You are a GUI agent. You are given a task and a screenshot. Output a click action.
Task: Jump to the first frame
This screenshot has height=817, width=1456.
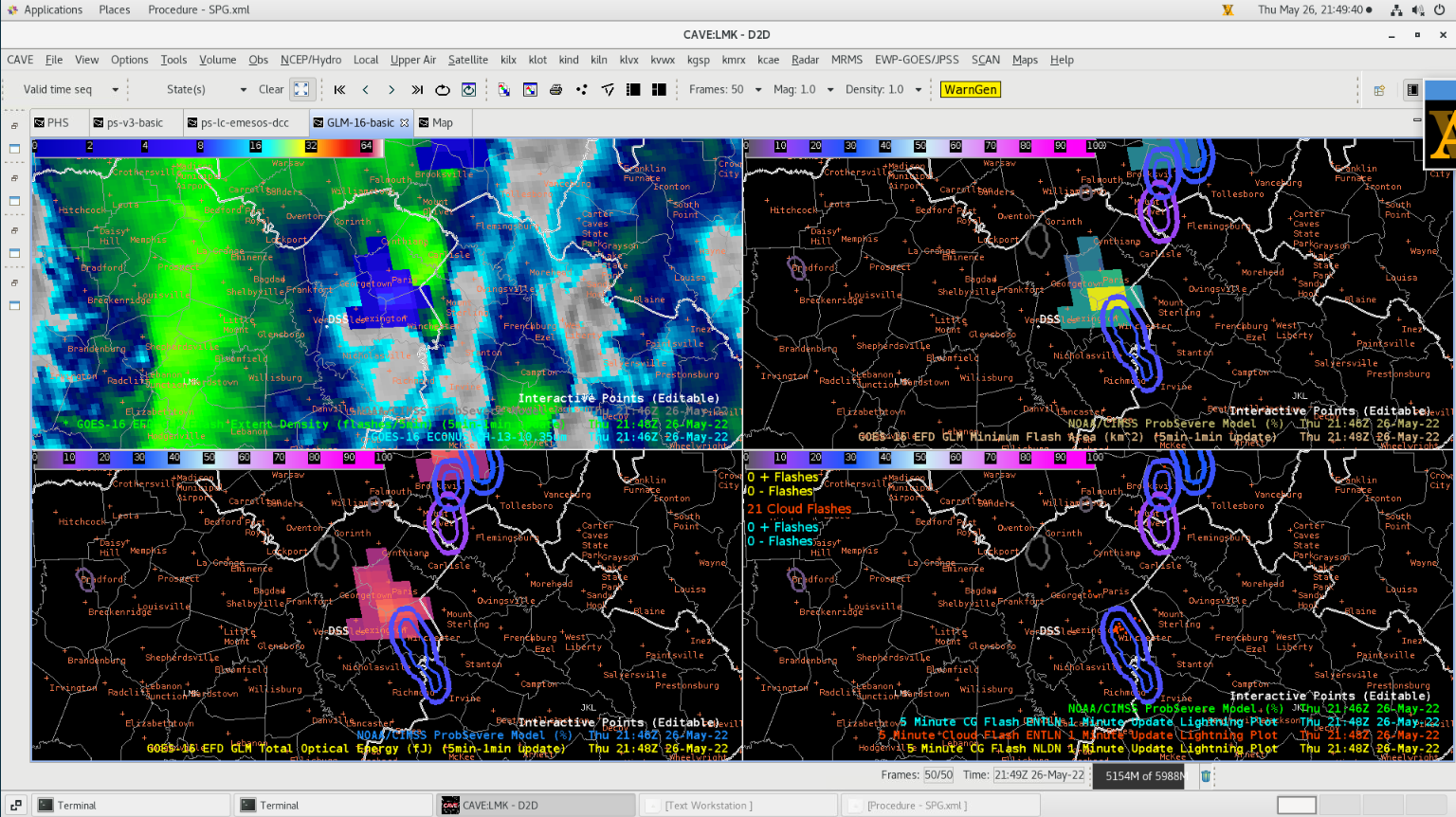[339, 90]
